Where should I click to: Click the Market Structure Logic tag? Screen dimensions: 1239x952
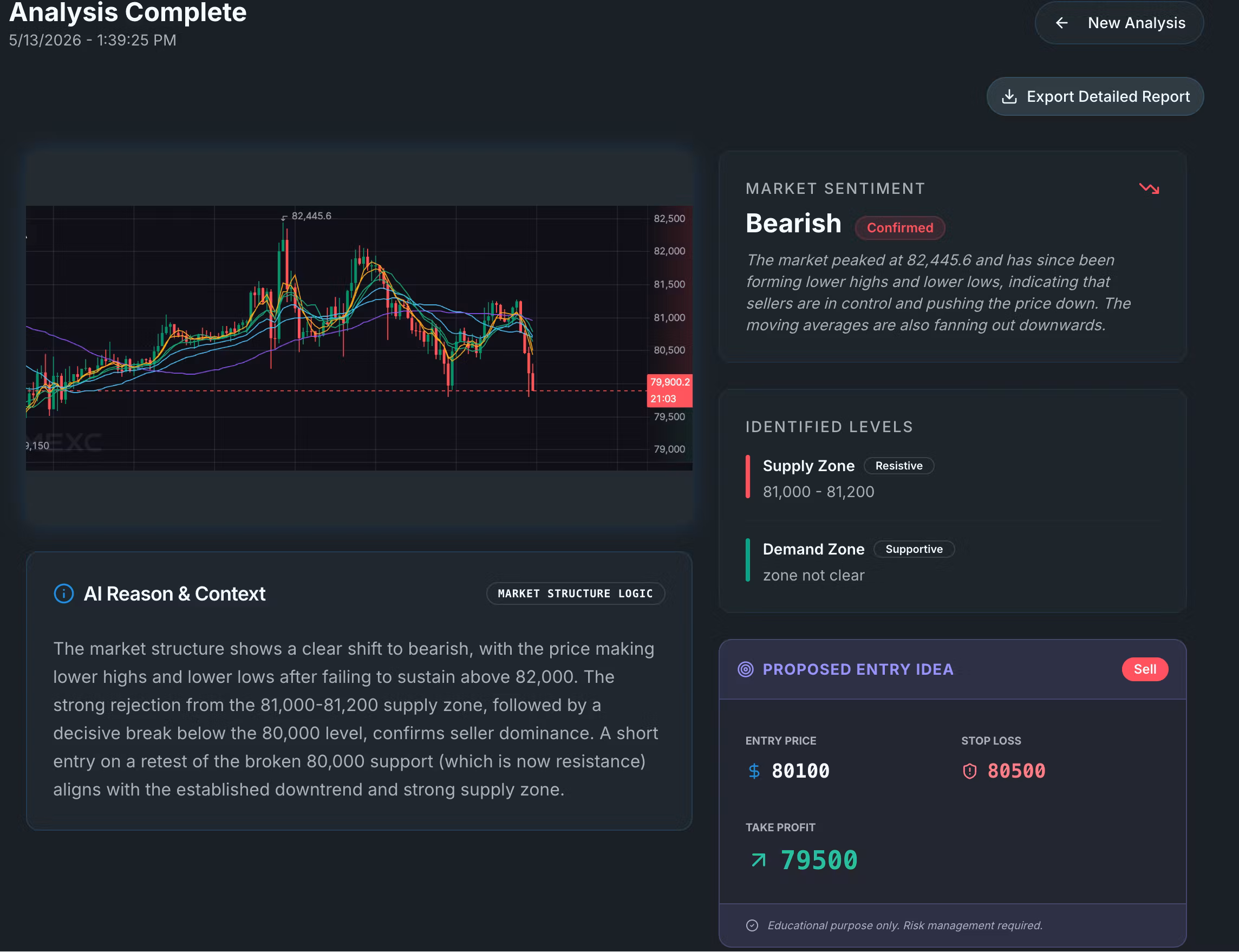click(575, 594)
